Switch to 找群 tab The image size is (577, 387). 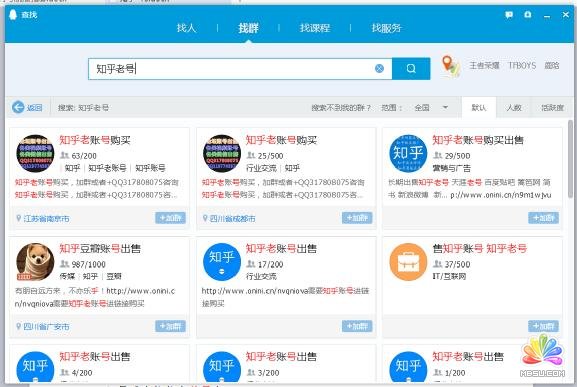tap(248, 28)
